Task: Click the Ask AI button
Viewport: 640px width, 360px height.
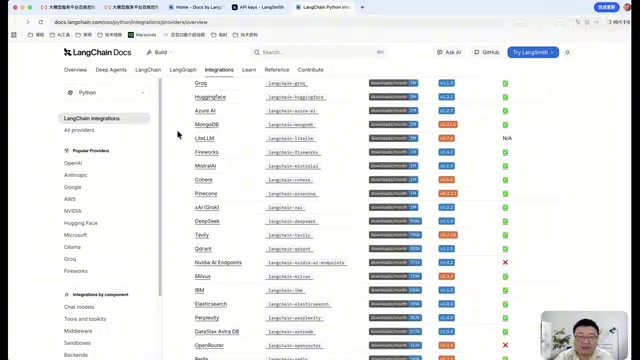Action: [449, 52]
